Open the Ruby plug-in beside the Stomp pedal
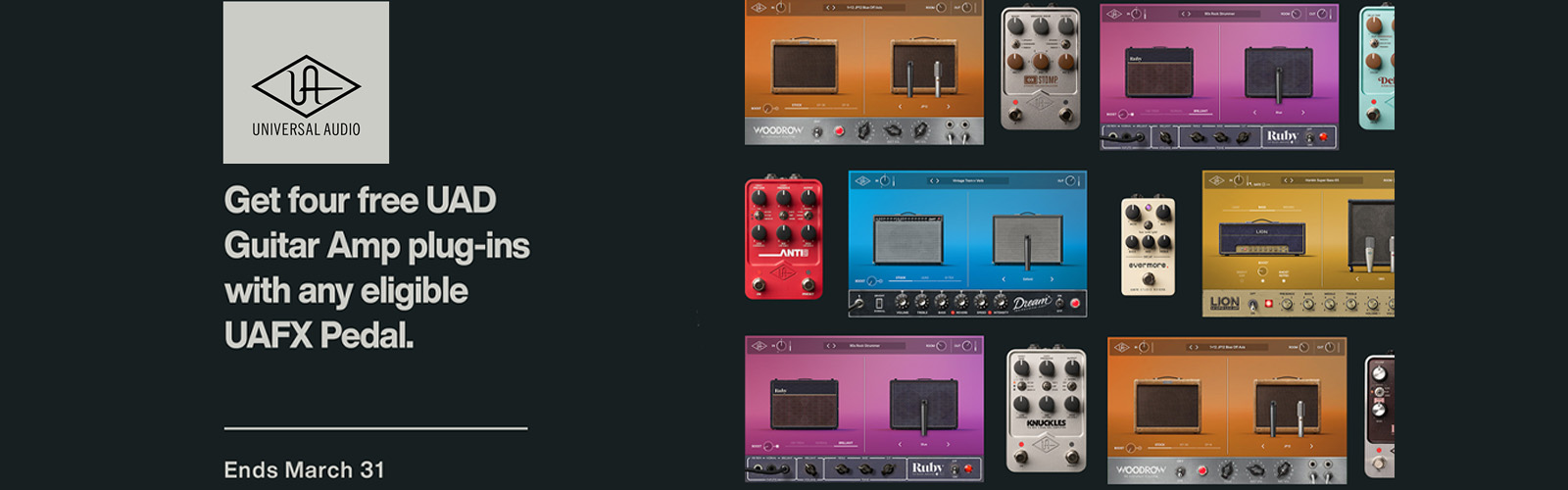The width and height of the screenshot is (1568, 490). point(1219,76)
